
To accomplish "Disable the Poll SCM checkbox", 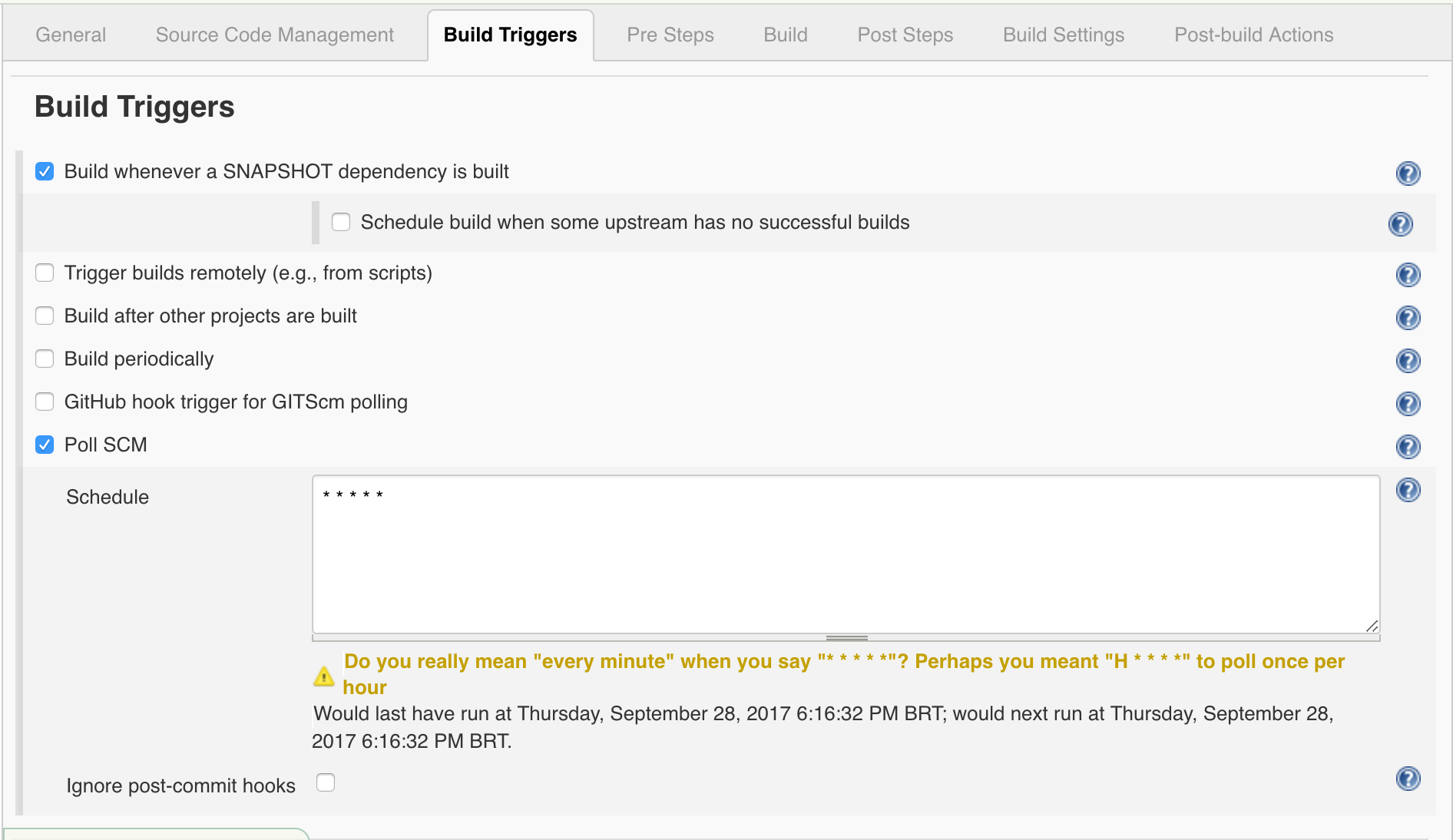I will 45,445.
